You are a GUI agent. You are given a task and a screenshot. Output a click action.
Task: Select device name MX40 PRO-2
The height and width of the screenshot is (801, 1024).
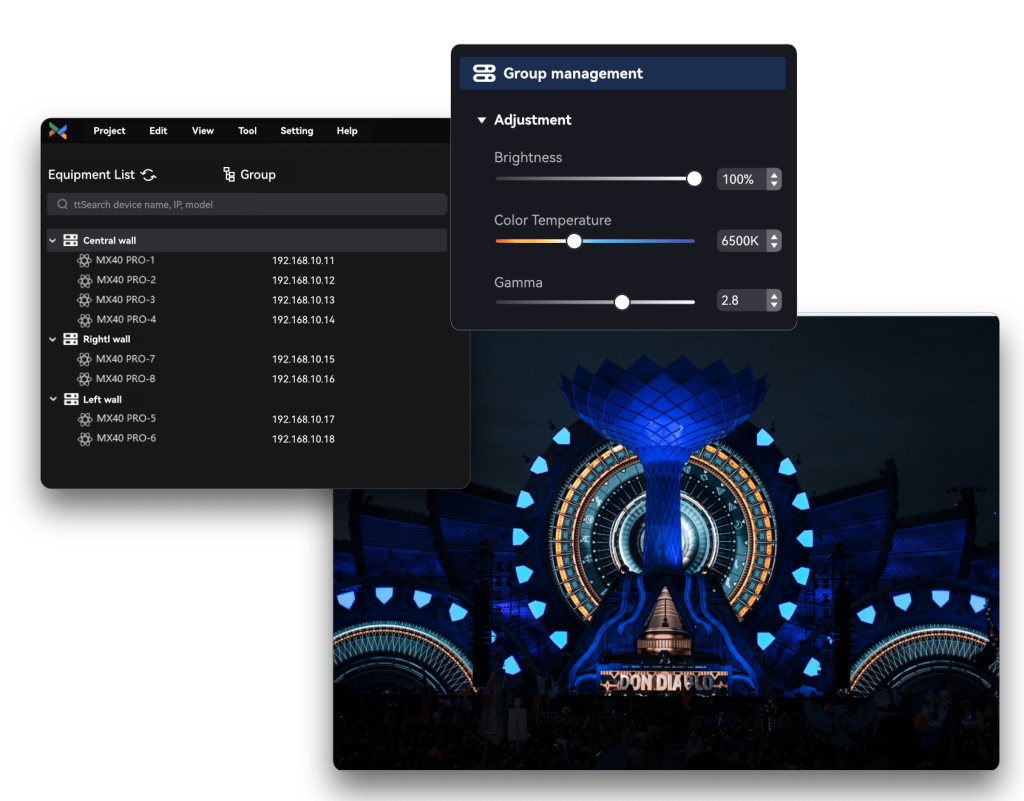coord(126,279)
